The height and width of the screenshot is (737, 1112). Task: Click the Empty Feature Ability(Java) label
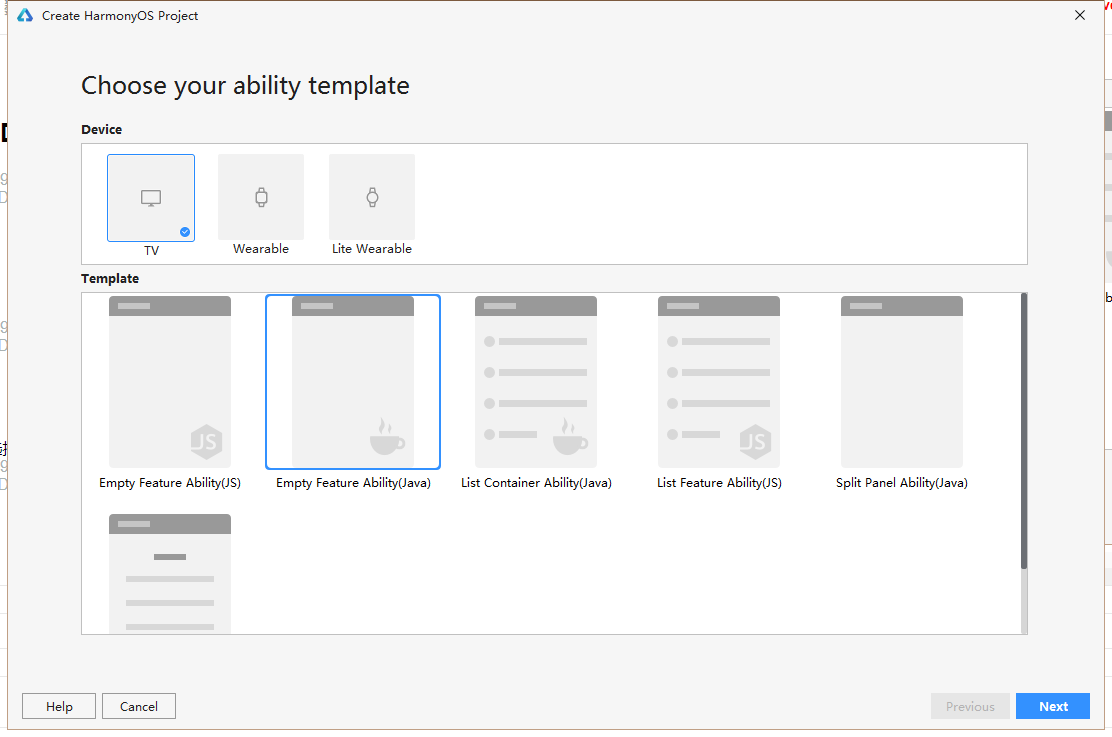coord(353,483)
